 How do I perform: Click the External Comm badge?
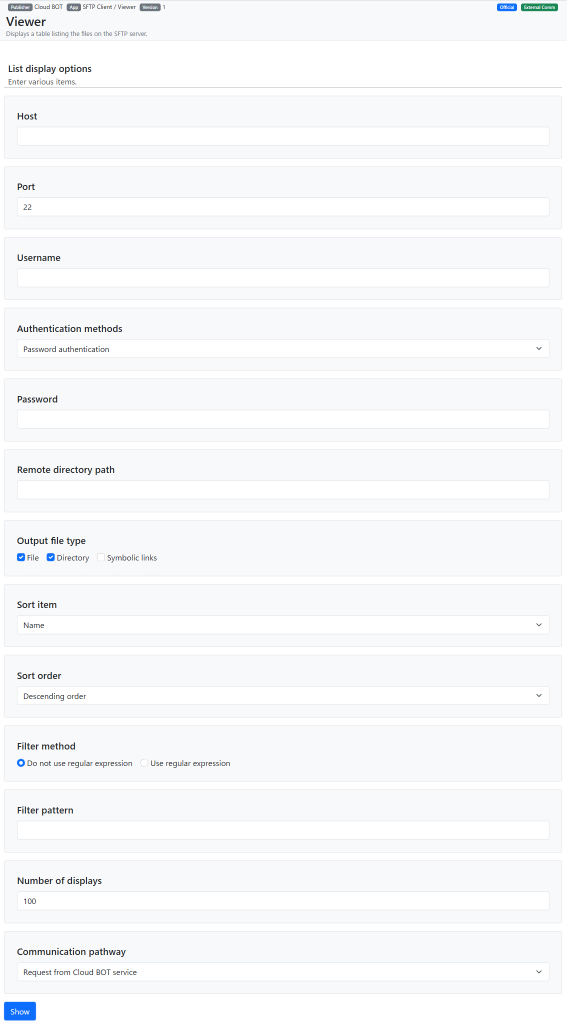click(540, 7)
